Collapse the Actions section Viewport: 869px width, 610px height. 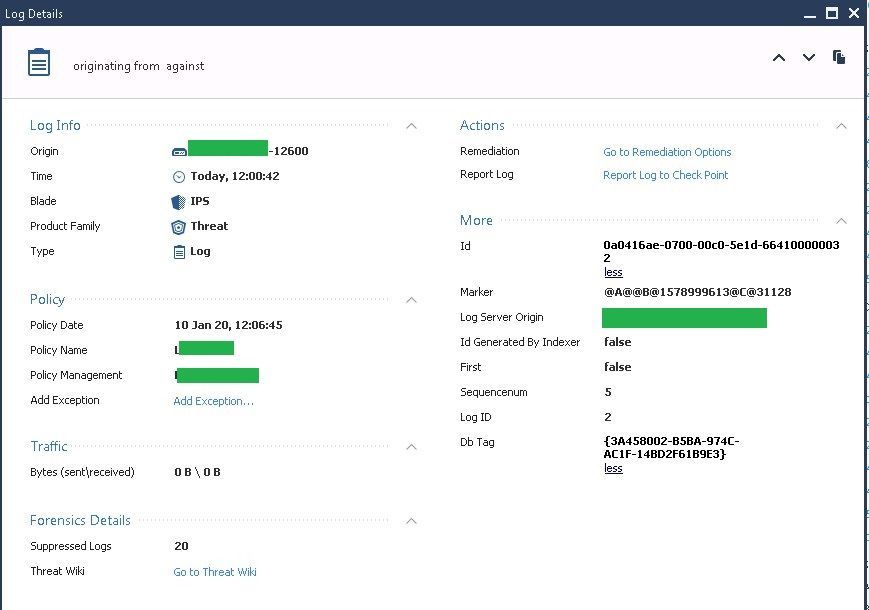click(x=840, y=126)
